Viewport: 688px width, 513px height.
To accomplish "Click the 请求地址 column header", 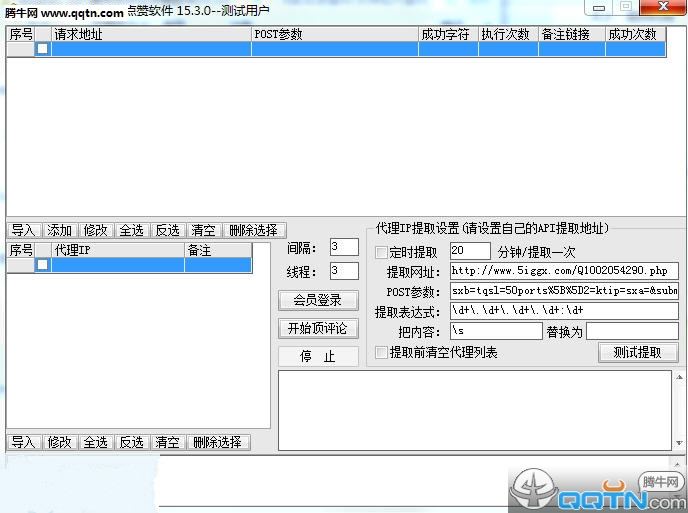I will coord(151,34).
